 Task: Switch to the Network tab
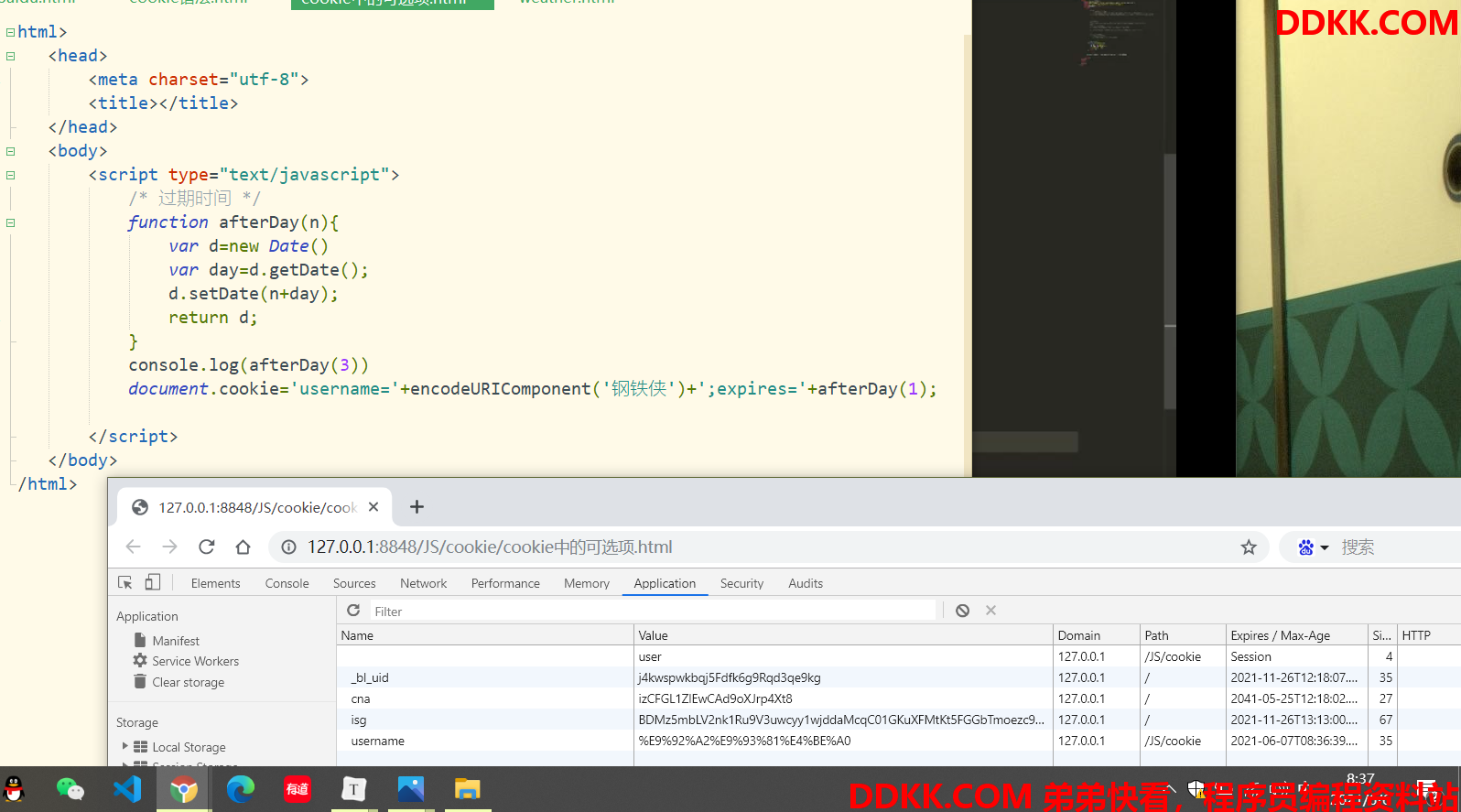pos(423,583)
